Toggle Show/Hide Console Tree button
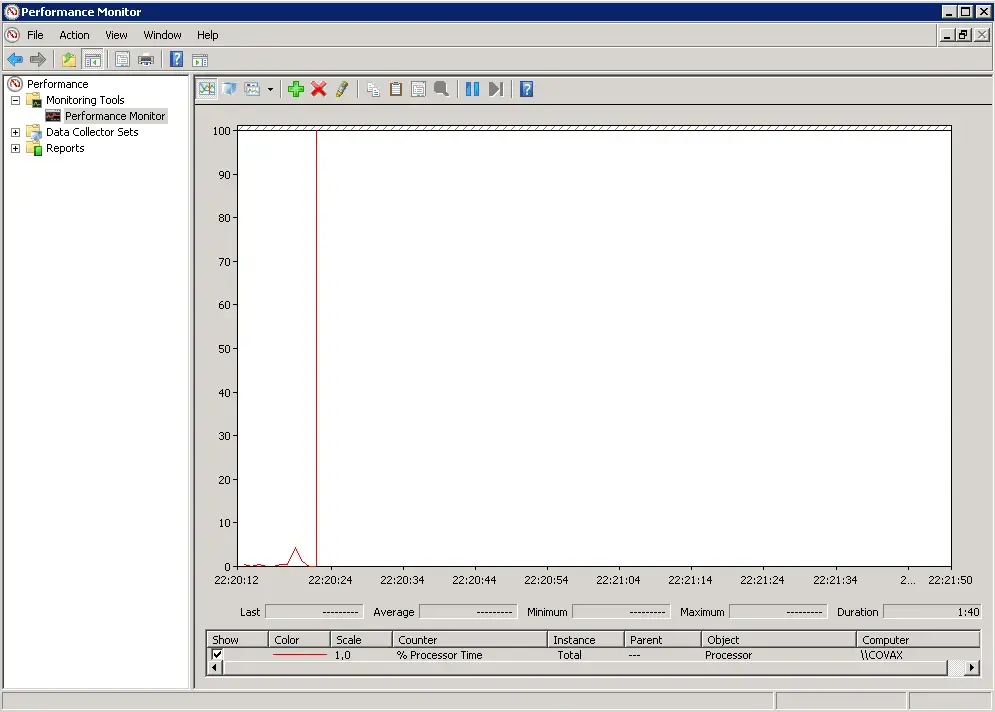 click(x=93, y=60)
